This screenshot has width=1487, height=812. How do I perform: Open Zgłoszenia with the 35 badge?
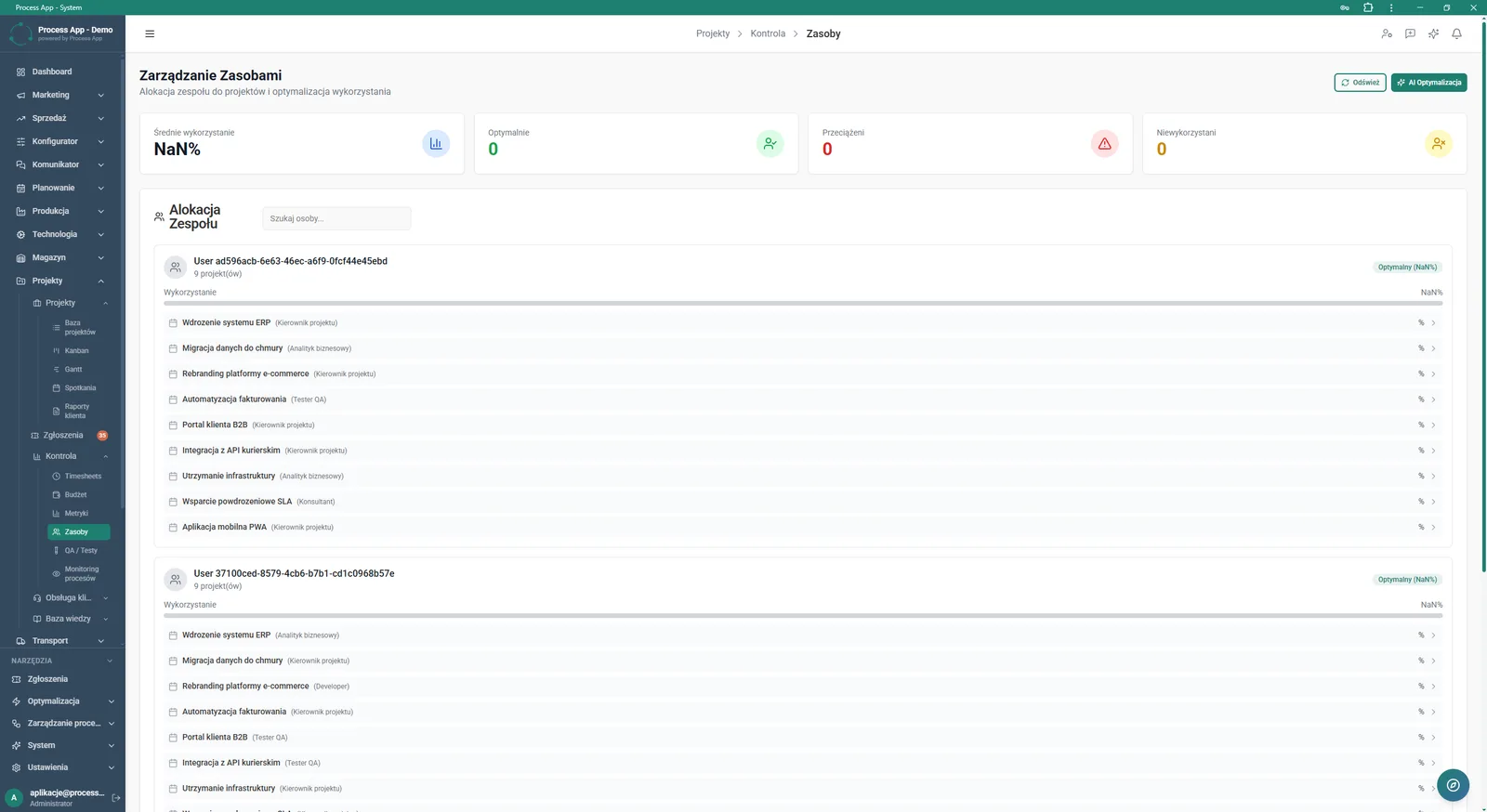(70, 435)
